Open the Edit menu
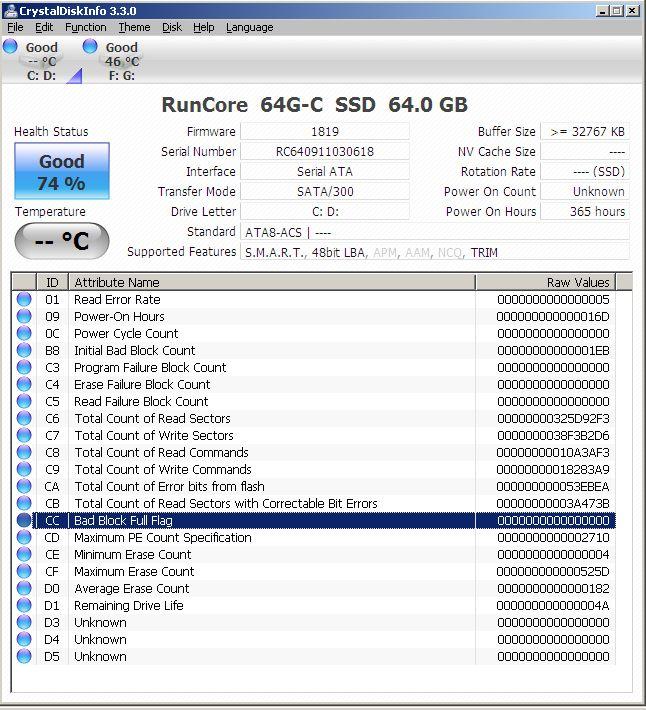This screenshot has width=646, height=710. pyautogui.click(x=44, y=27)
